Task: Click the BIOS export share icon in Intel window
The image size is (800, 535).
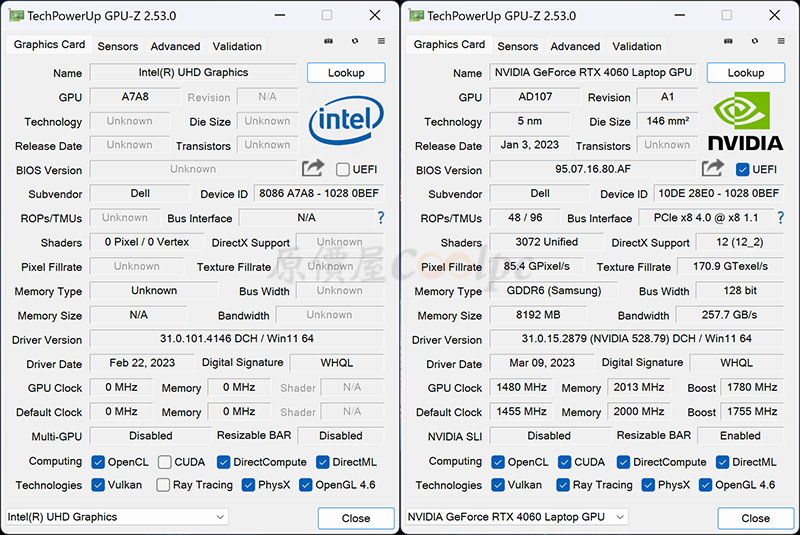Action: [x=313, y=168]
